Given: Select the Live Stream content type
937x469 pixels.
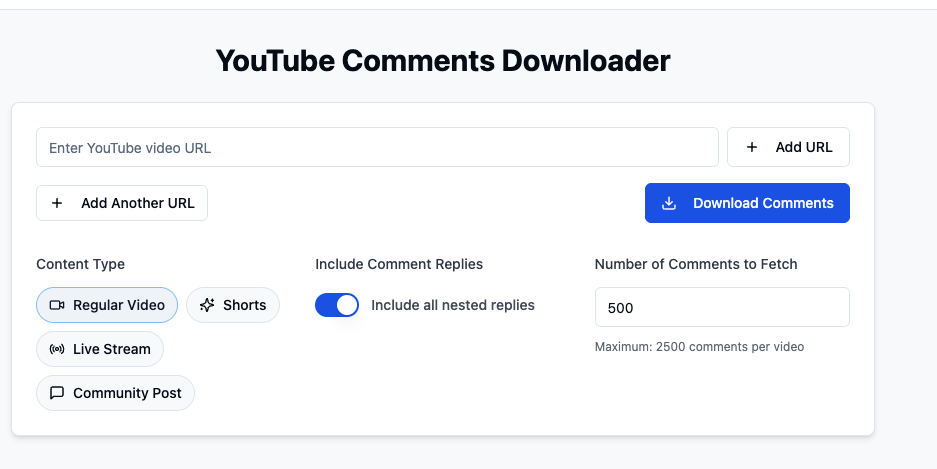Looking at the screenshot, I should pyautogui.click(x=100, y=349).
